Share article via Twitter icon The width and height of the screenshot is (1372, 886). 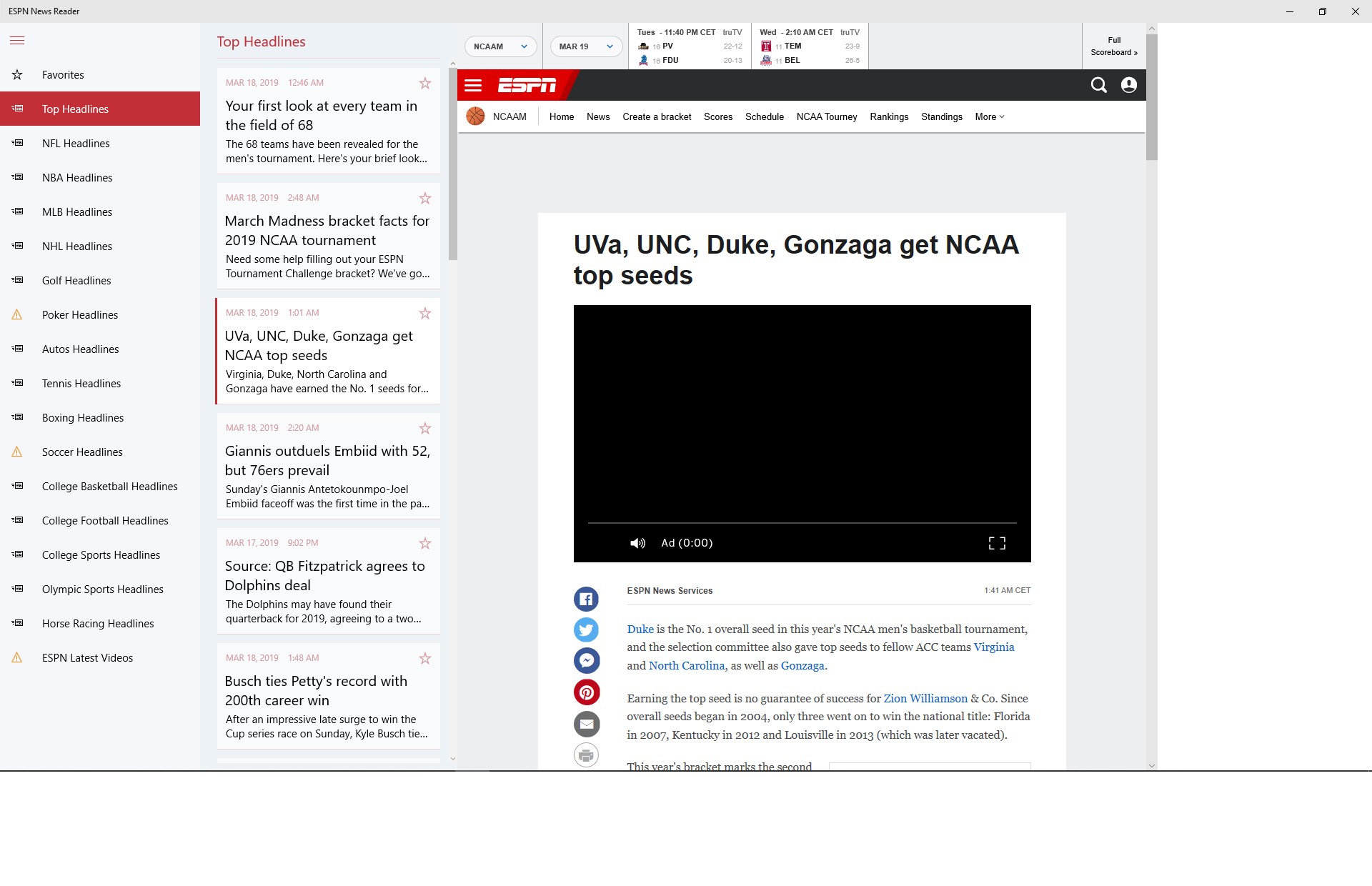pos(586,629)
